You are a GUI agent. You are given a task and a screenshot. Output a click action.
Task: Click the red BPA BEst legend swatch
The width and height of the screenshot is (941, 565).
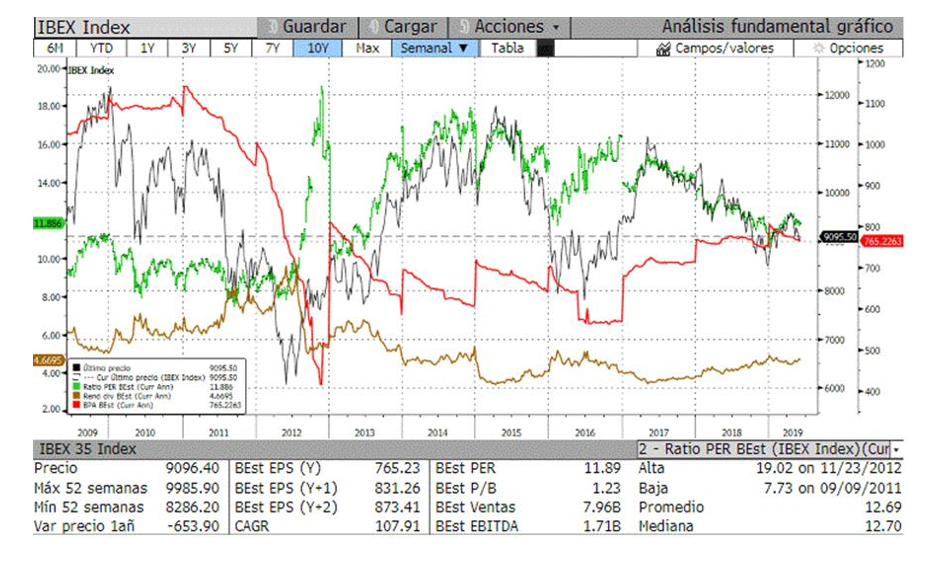click(x=76, y=405)
